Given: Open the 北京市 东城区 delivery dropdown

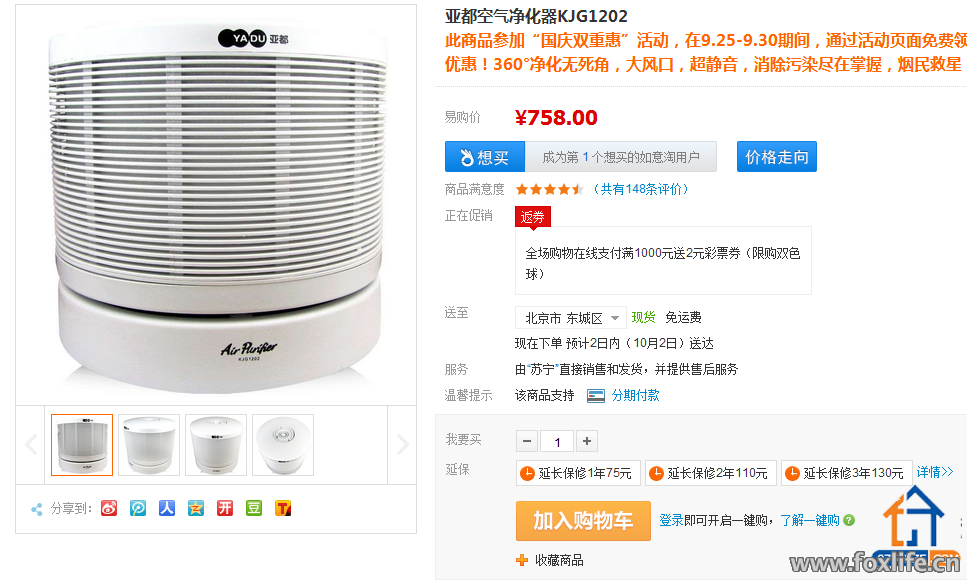Looking at the screenshot, I should point(571,318).
